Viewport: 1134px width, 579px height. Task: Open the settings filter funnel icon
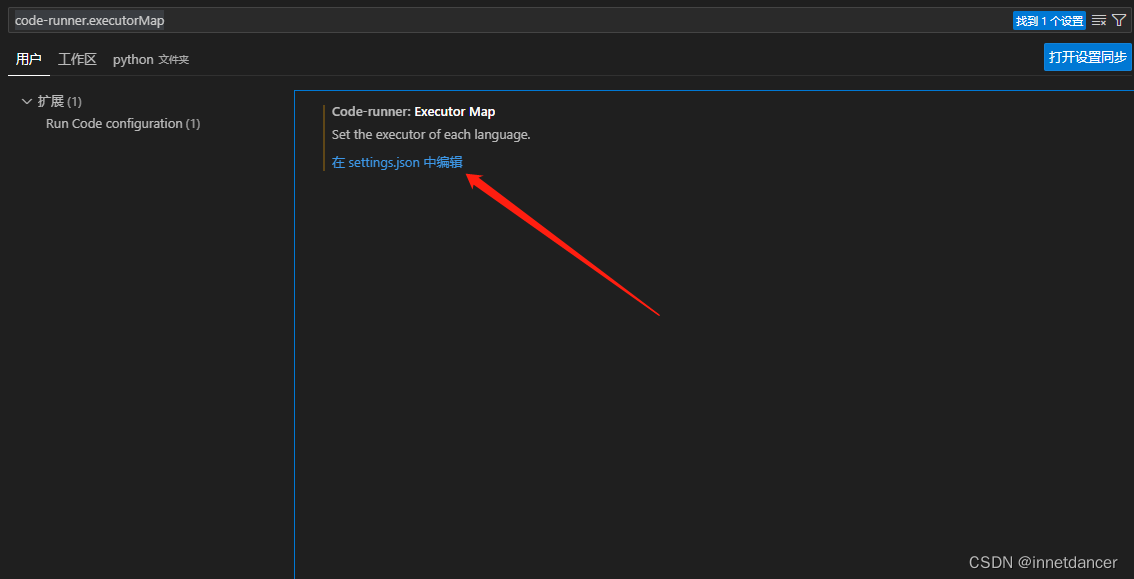tap(1118, 20)
